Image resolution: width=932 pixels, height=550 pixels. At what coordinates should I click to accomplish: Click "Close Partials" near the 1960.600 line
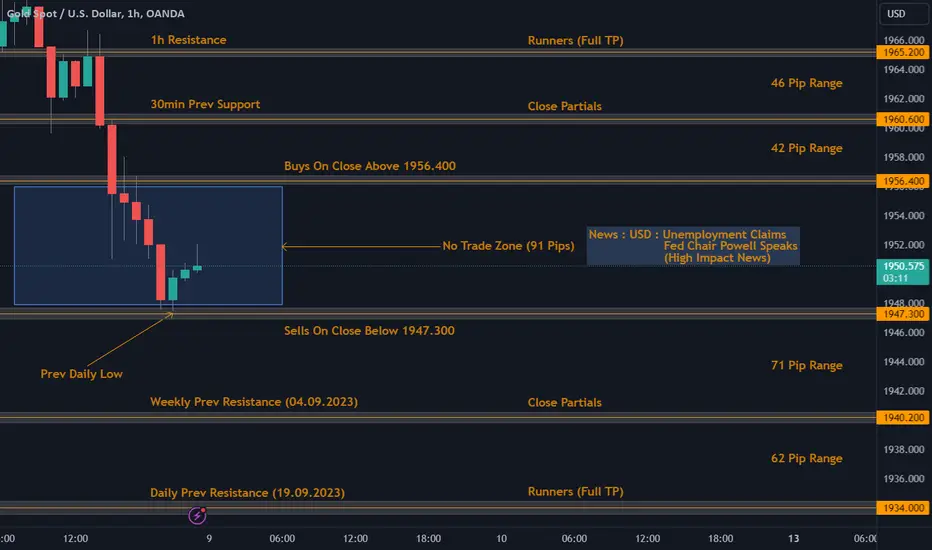click(565, 106)
